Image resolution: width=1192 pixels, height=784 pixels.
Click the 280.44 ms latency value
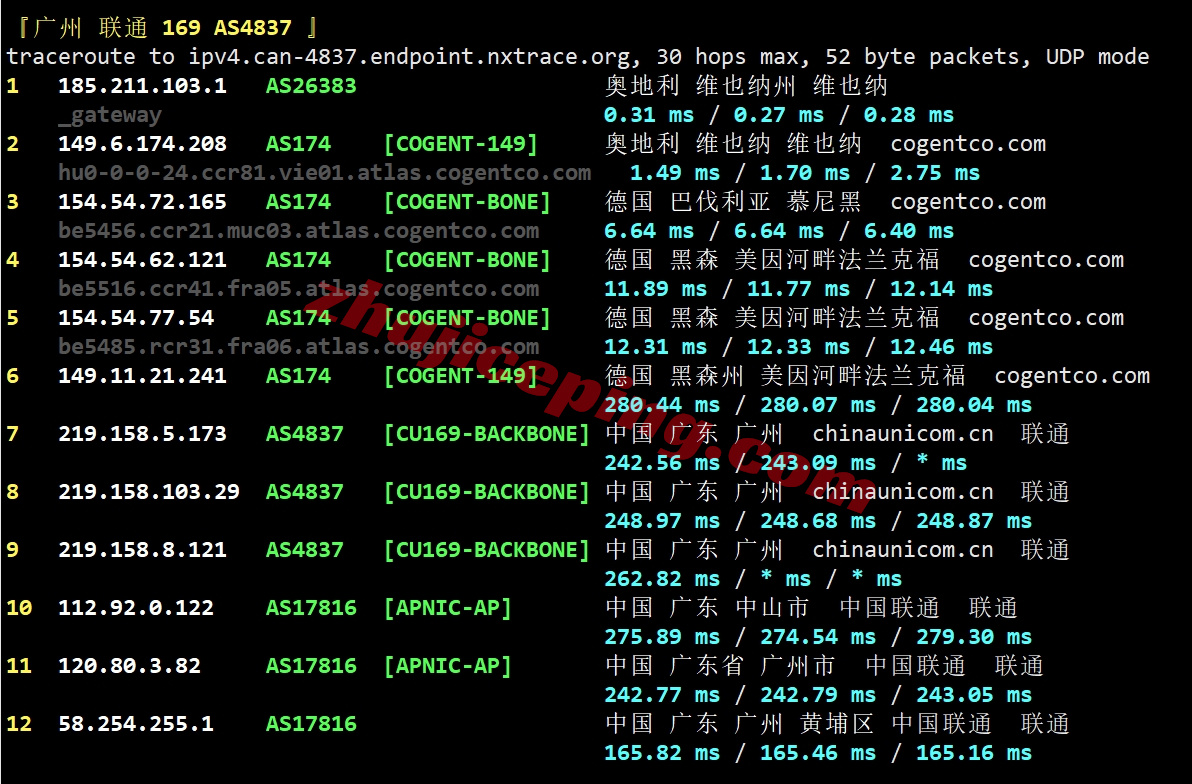click(x=661, y=405)
